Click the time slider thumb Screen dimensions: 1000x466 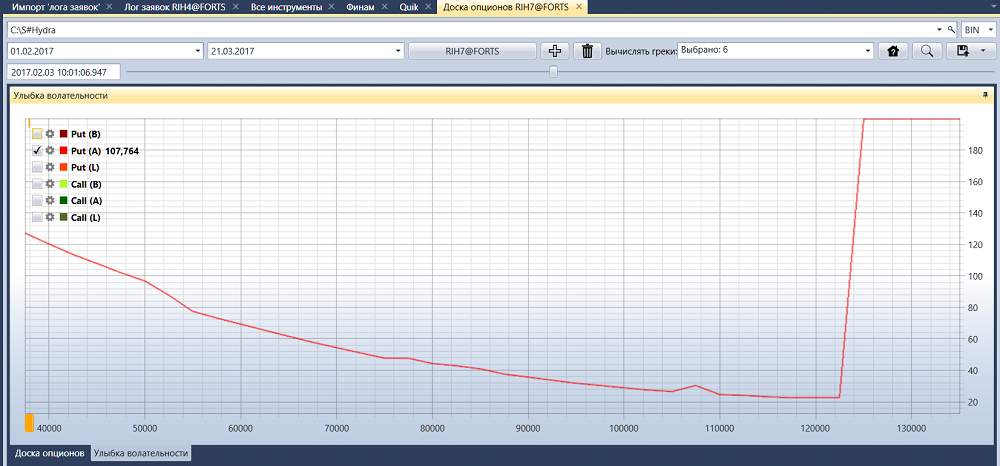pos(554,72)
